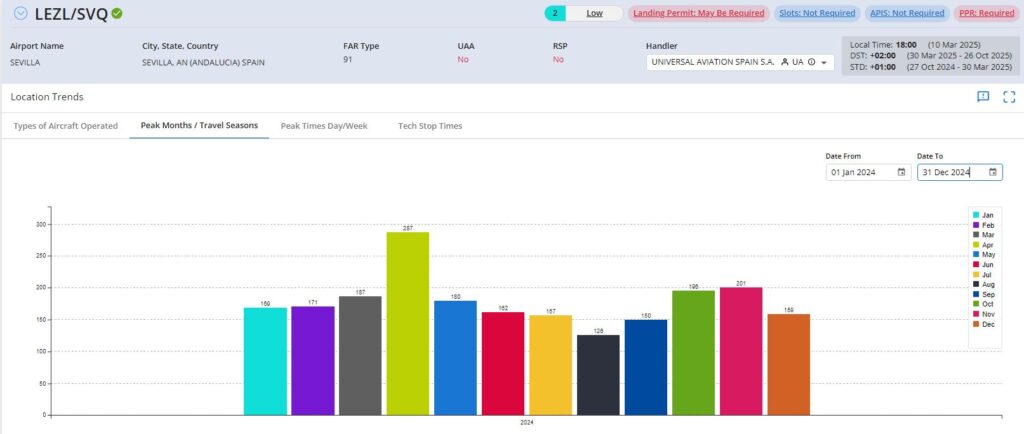
Task: Click into the Date From input field
Action: point(860,172)
